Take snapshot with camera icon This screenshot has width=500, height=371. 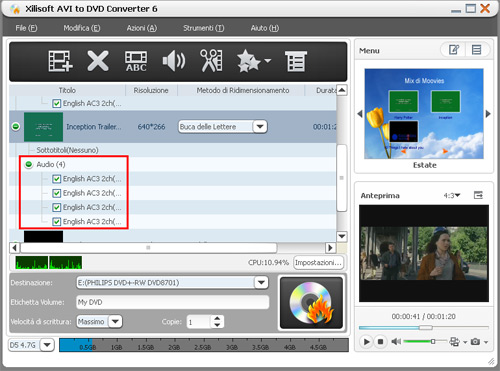pyautogui.click(x=475, y=342)
